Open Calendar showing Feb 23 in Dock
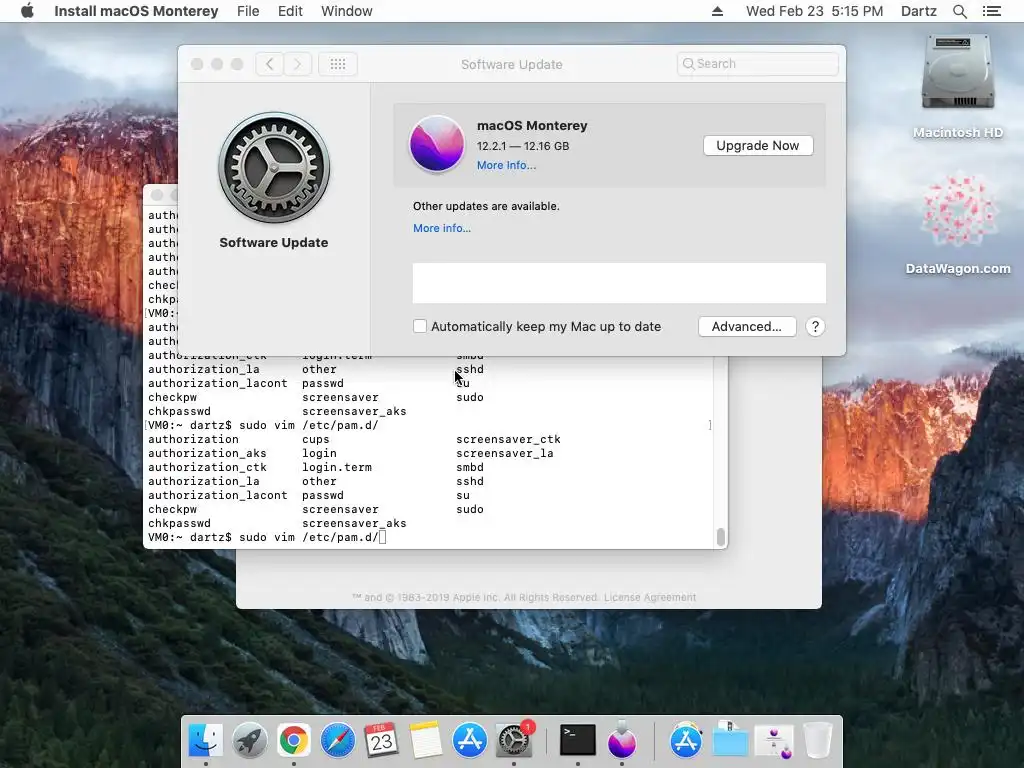The width and height of the screenshot is (1024, 768). coord(381,740)
